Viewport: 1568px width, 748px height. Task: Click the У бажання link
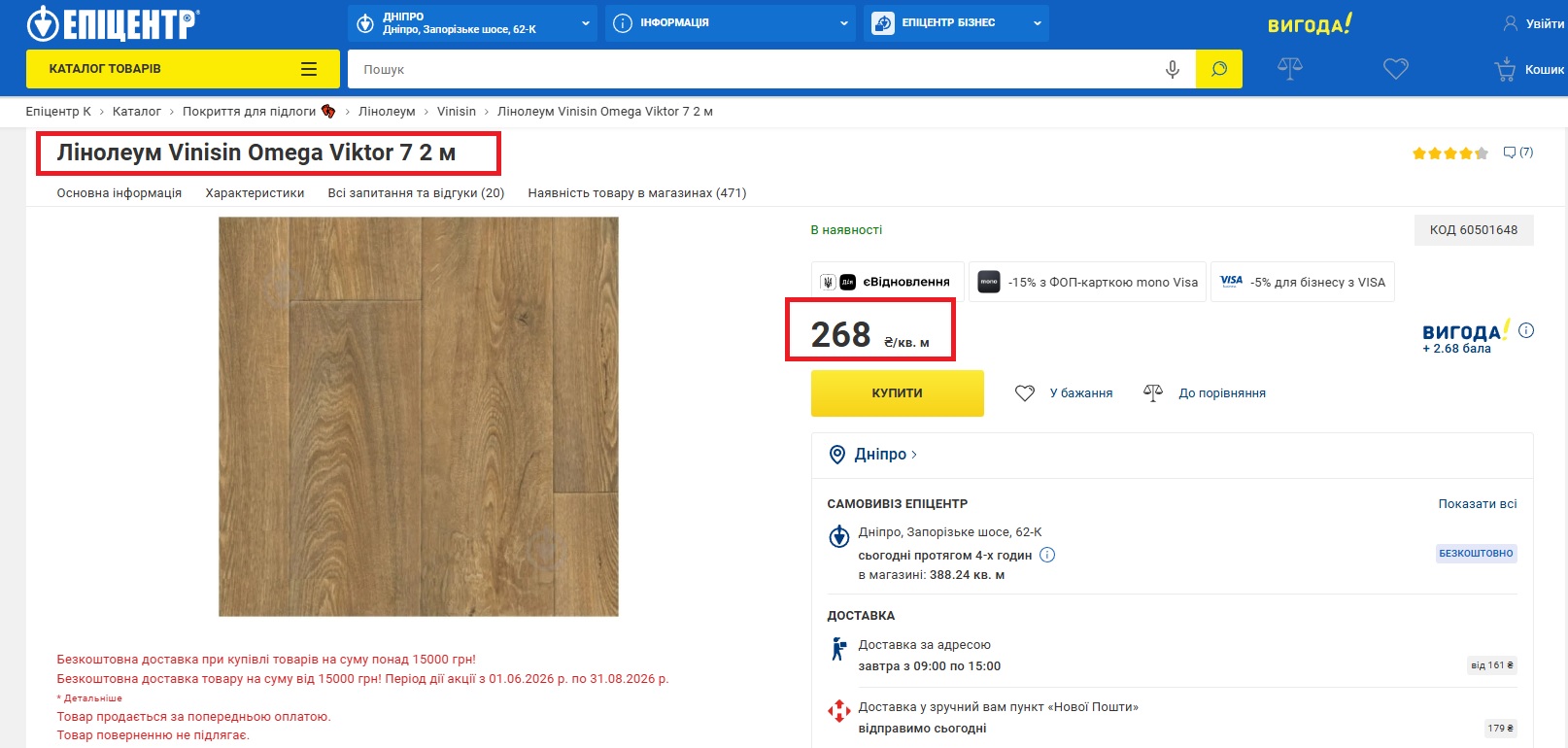point(1081,393)
